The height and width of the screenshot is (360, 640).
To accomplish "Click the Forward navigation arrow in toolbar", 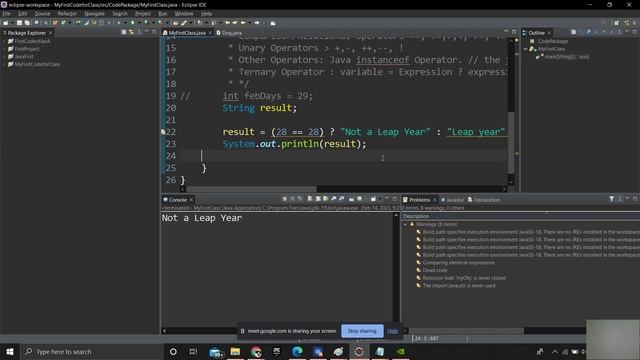I will [257, 23].
